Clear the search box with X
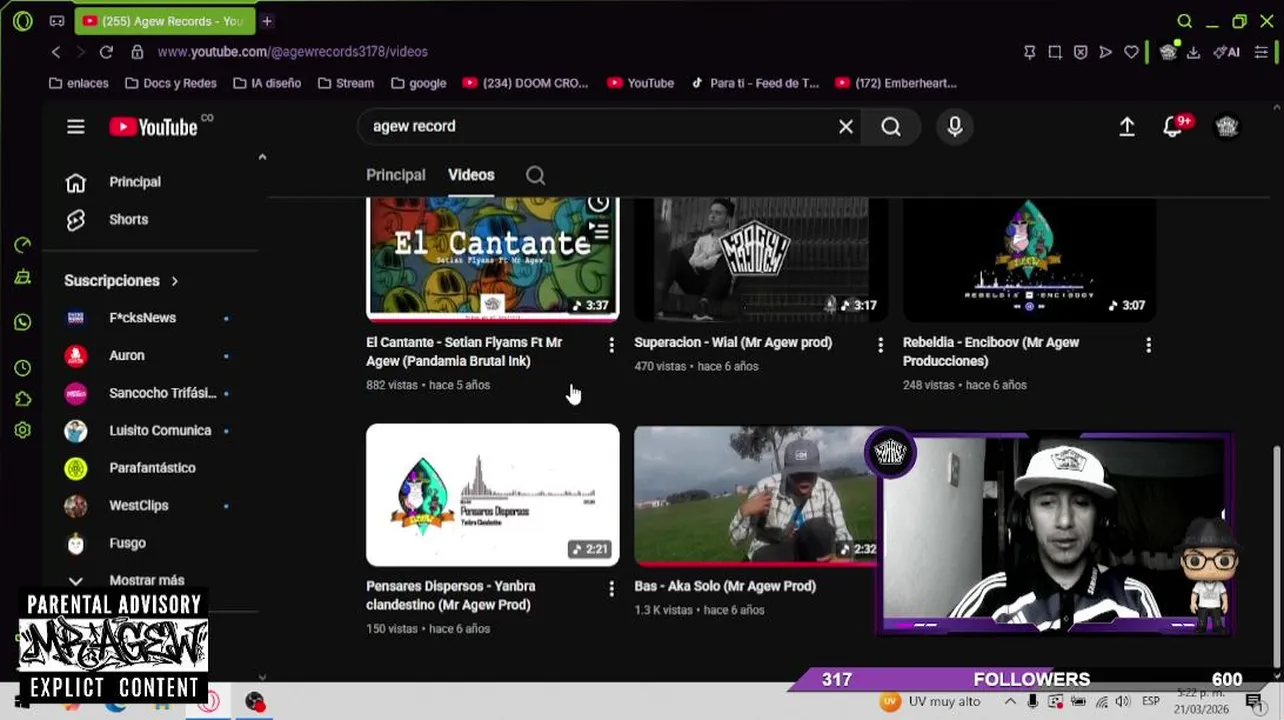This screenshot has height=720, width=1284. 846,126
